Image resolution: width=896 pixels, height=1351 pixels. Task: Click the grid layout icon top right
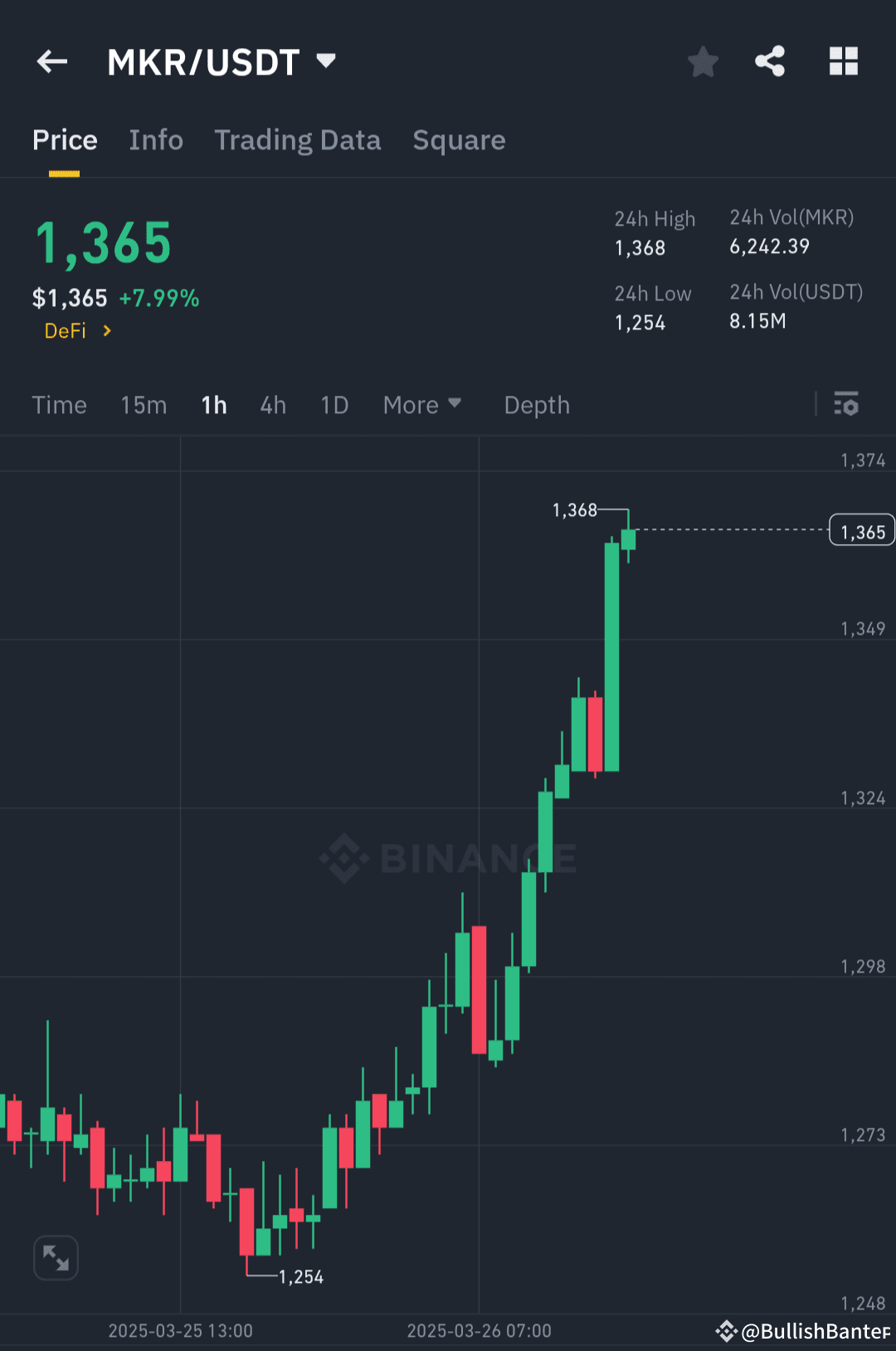pyautogui.click(x=843, y=61)
